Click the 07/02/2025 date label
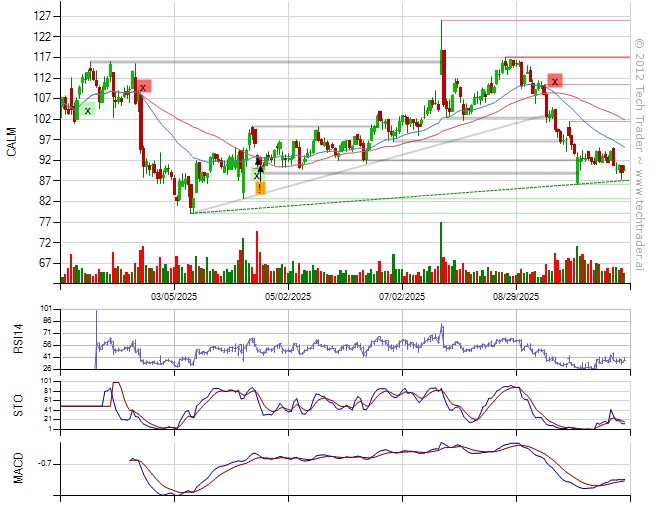The width and height of the screenshot is (657, 514). 403,297
